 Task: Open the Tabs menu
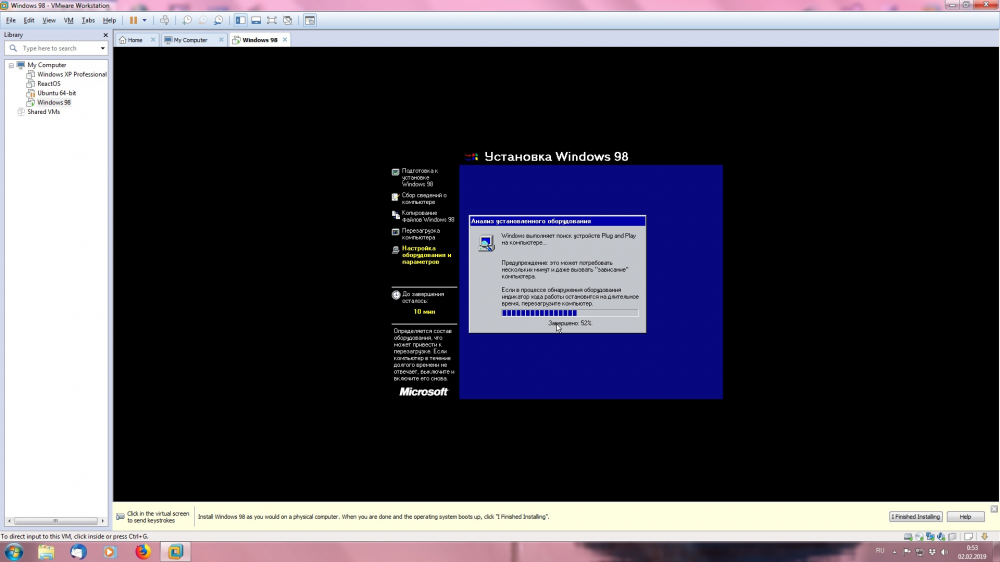pos(88,20)
